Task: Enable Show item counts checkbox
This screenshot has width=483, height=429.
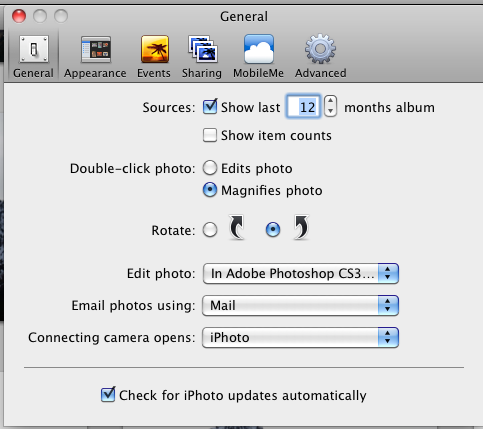Action: pos(210,135)
